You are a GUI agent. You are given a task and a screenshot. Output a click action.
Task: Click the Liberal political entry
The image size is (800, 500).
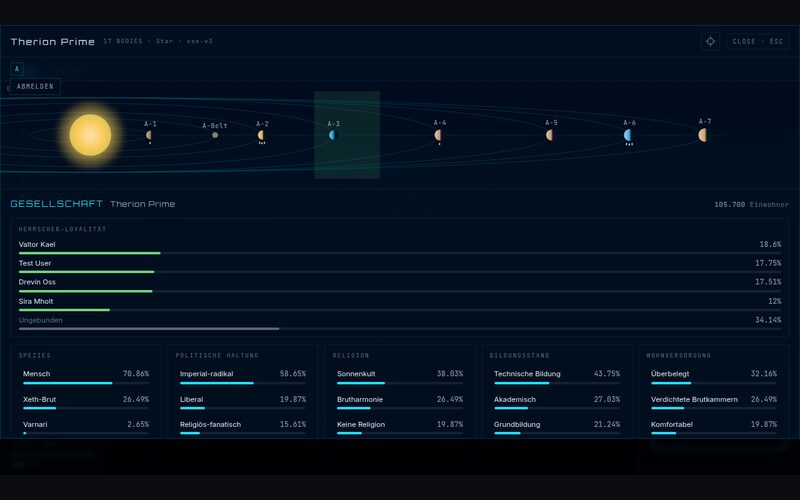[243, 403]
